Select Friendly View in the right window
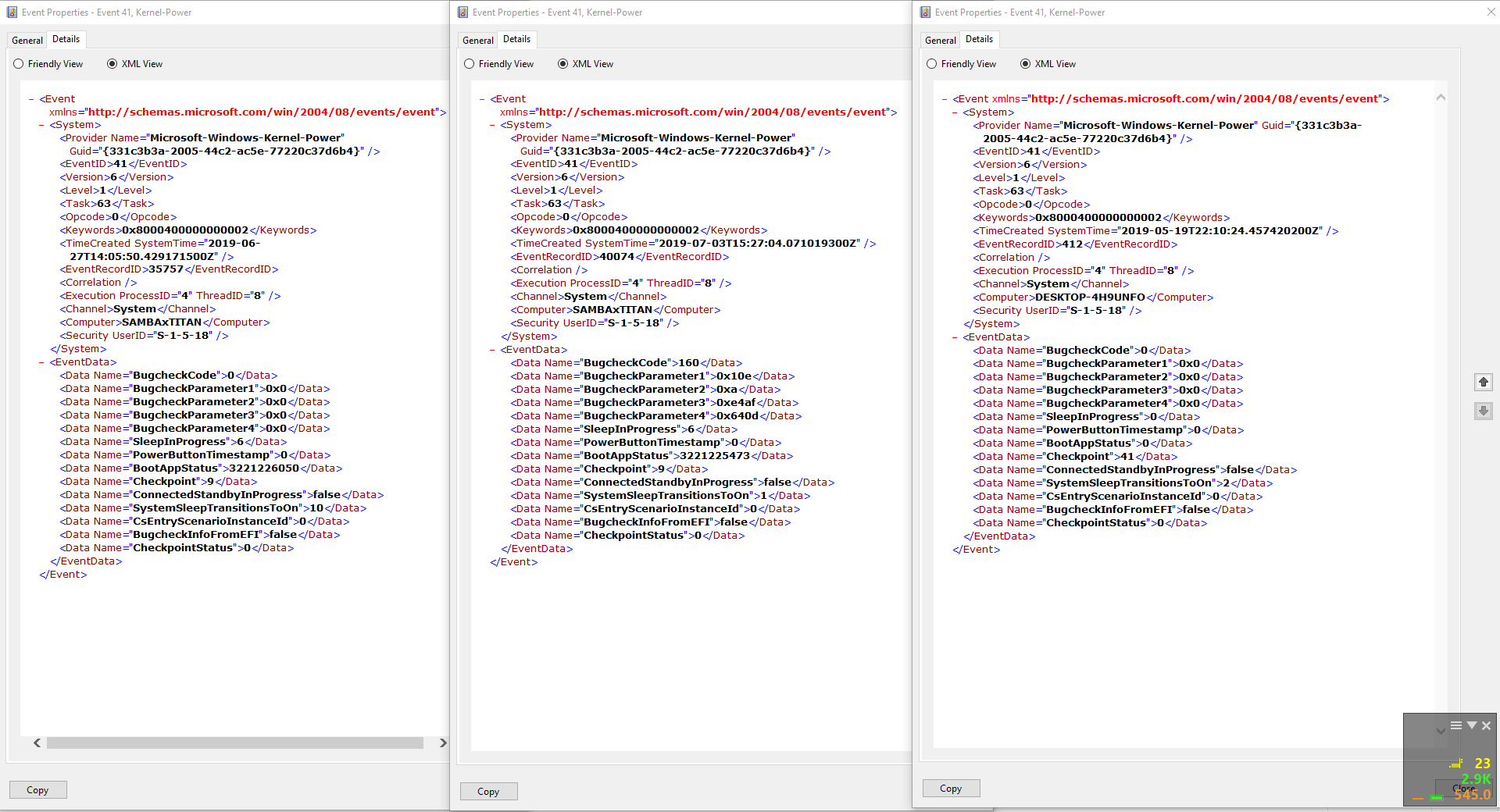The height and width of the screenshot is (812, 1500). coord(961,64)
